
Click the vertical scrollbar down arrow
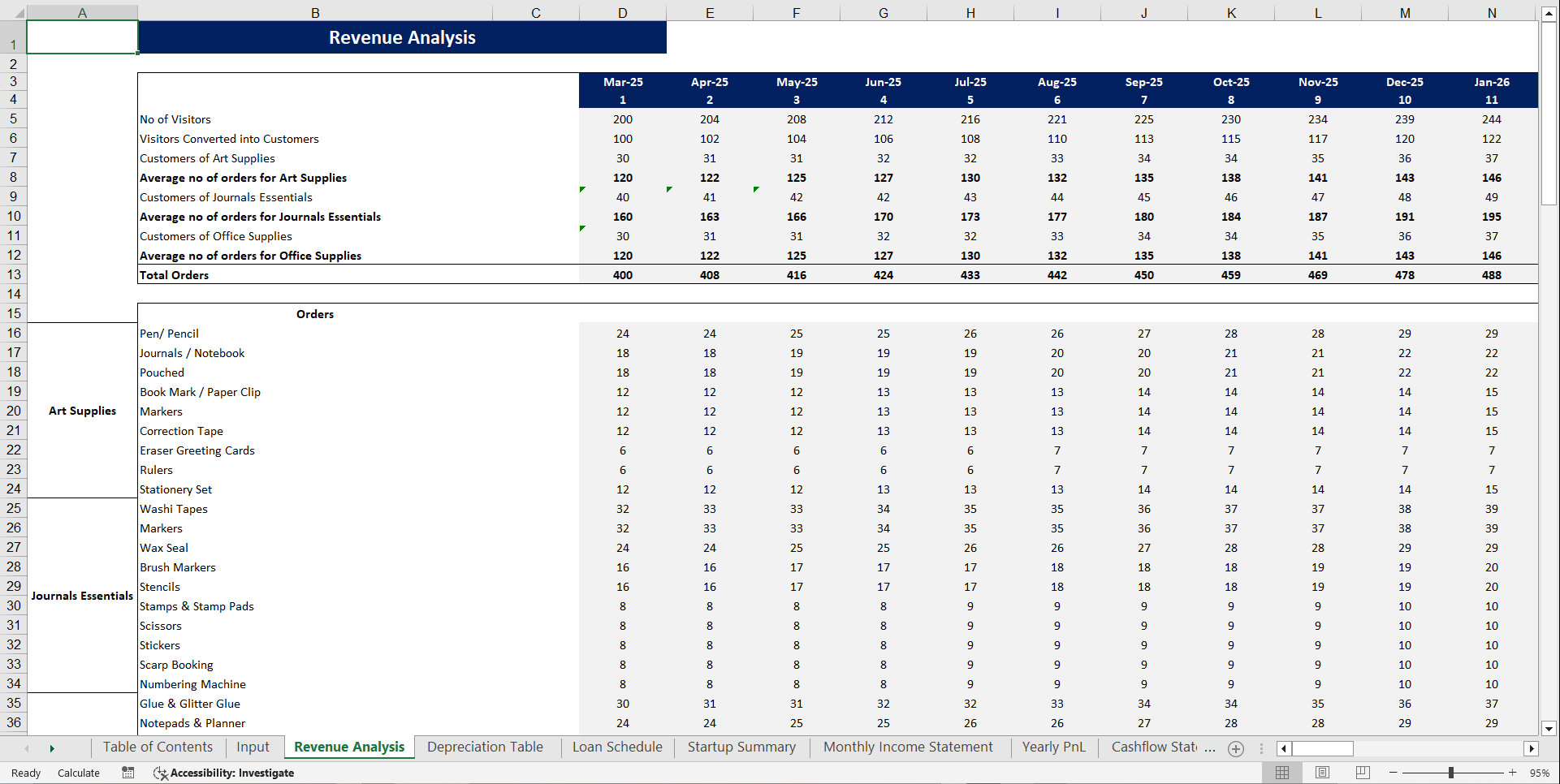pos(1549,728)
